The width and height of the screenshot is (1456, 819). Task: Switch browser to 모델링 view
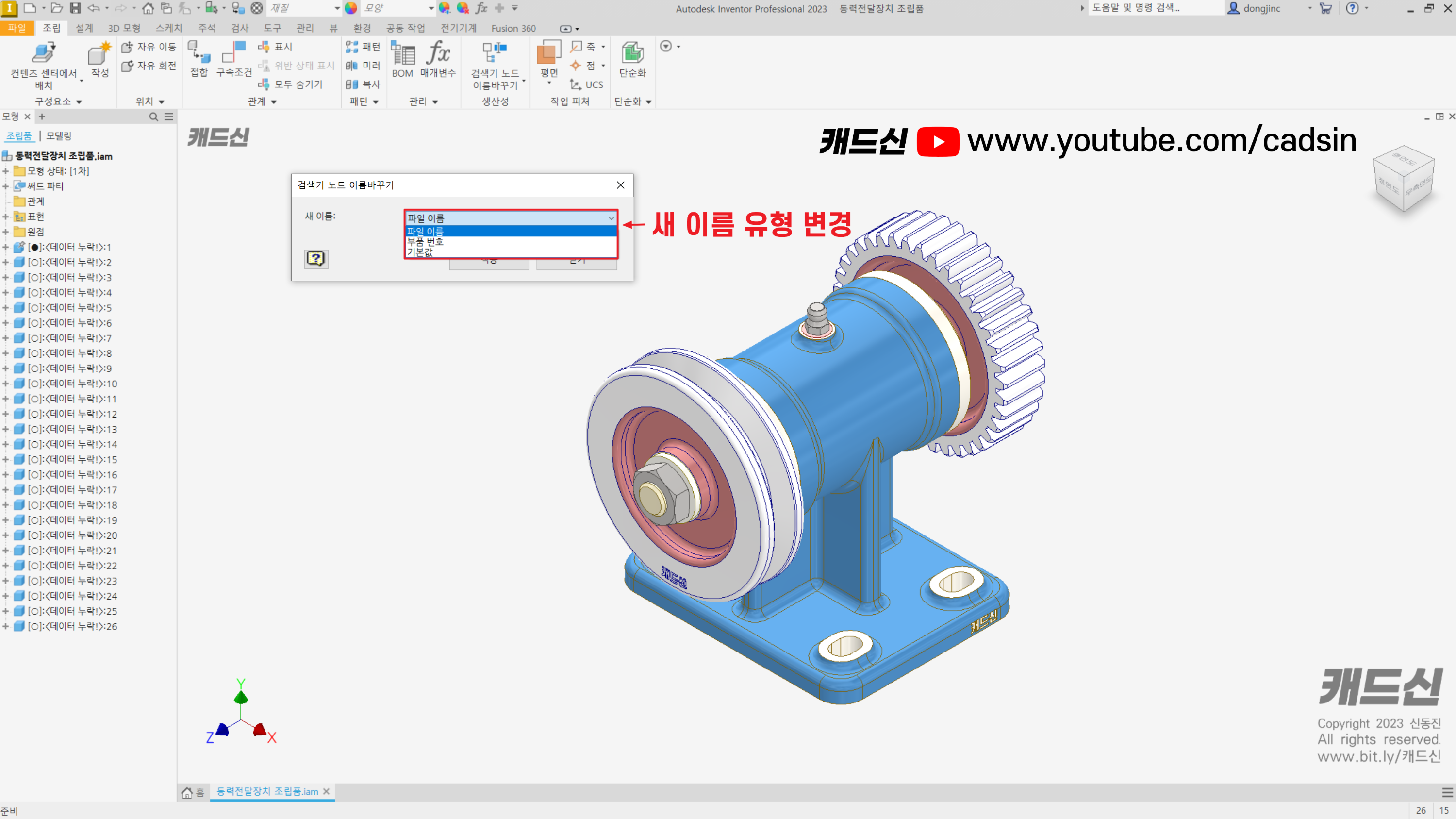pos(59,135)
